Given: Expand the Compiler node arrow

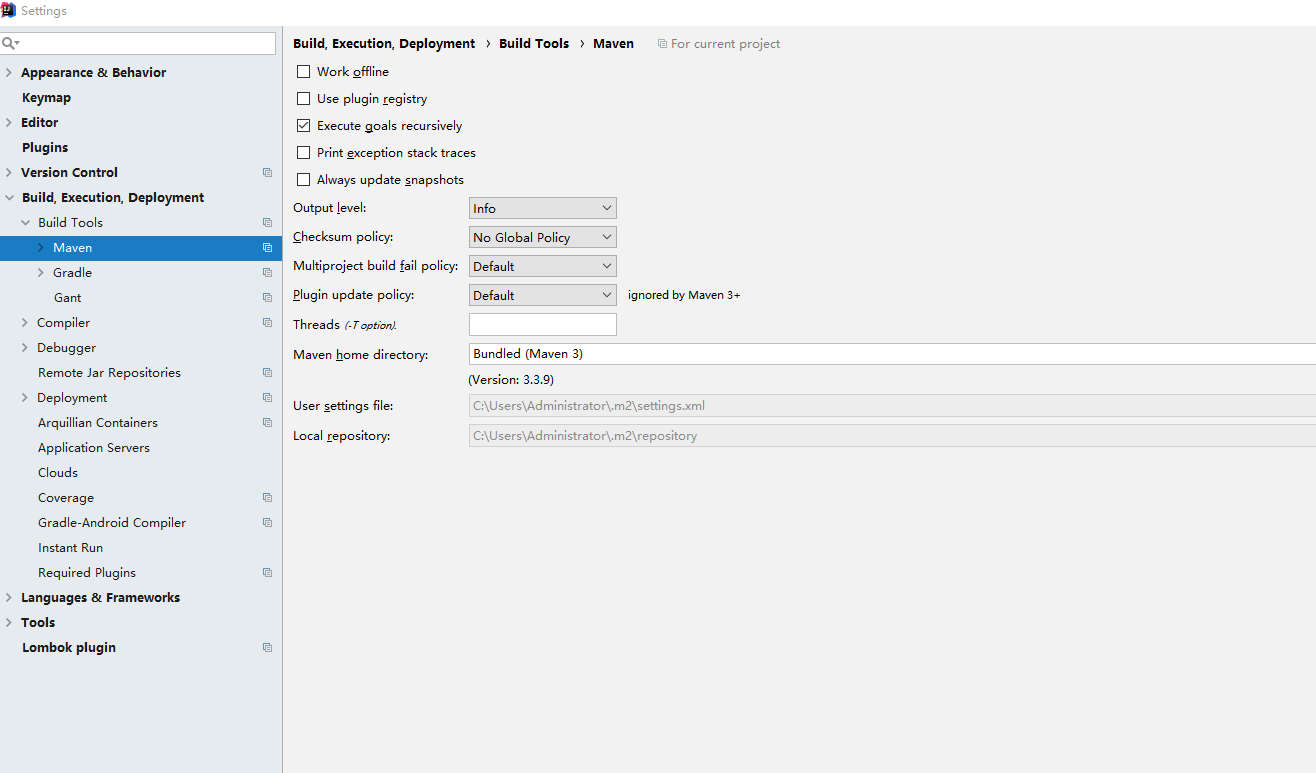Looking at the screenshot, I should click(x=26, y=323).
